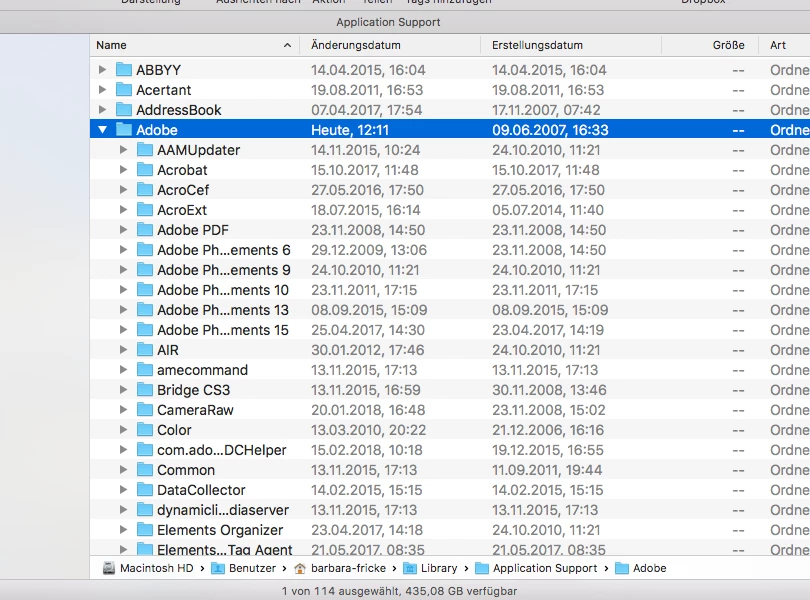This screenshot has width=810, height=600.
Task: Select the com.ado...DCHelper row
Action: (x=450, y=450)
